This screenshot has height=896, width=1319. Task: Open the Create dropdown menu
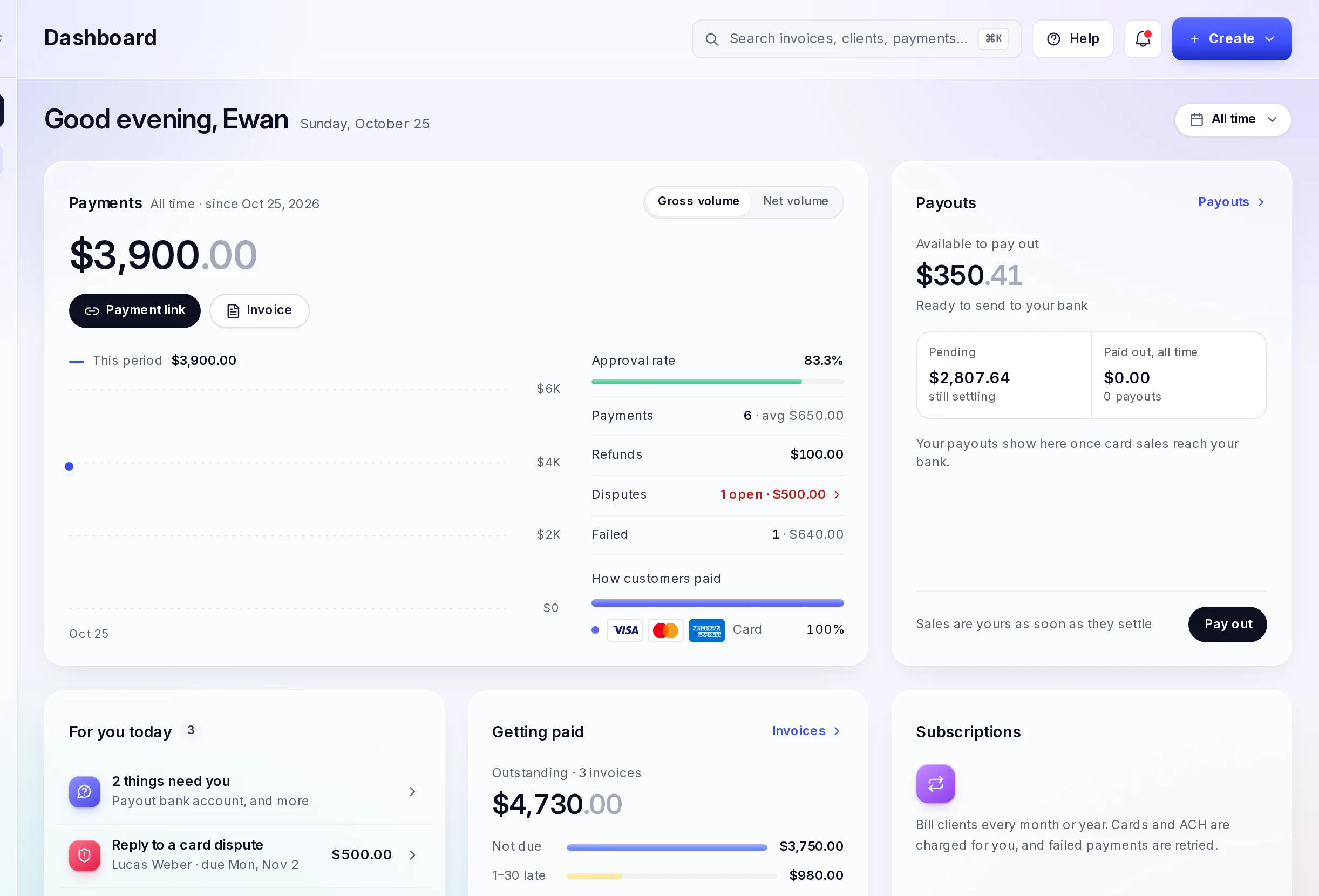pyautogui.click(x=1232, y=39)
